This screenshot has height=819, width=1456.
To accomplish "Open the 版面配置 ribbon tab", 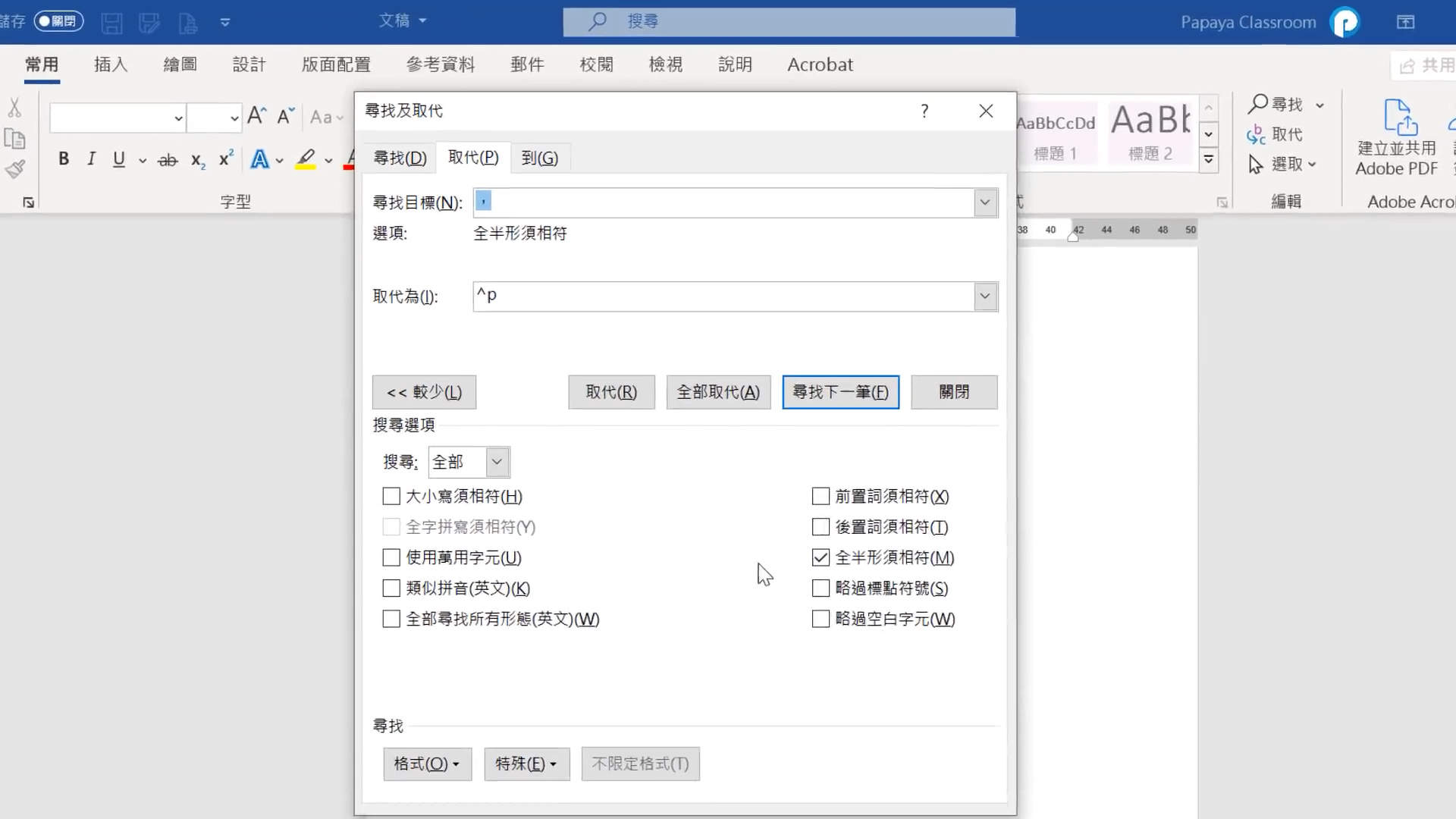I will point(336,64).
